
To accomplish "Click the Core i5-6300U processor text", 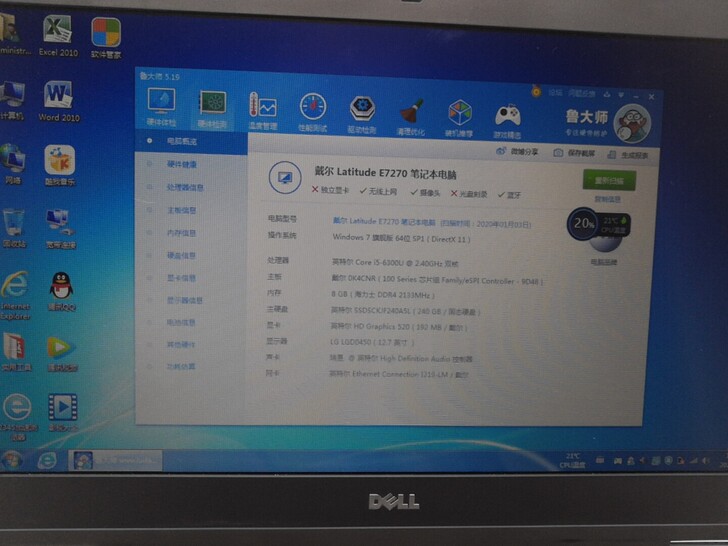I will (x=395, y=263).
